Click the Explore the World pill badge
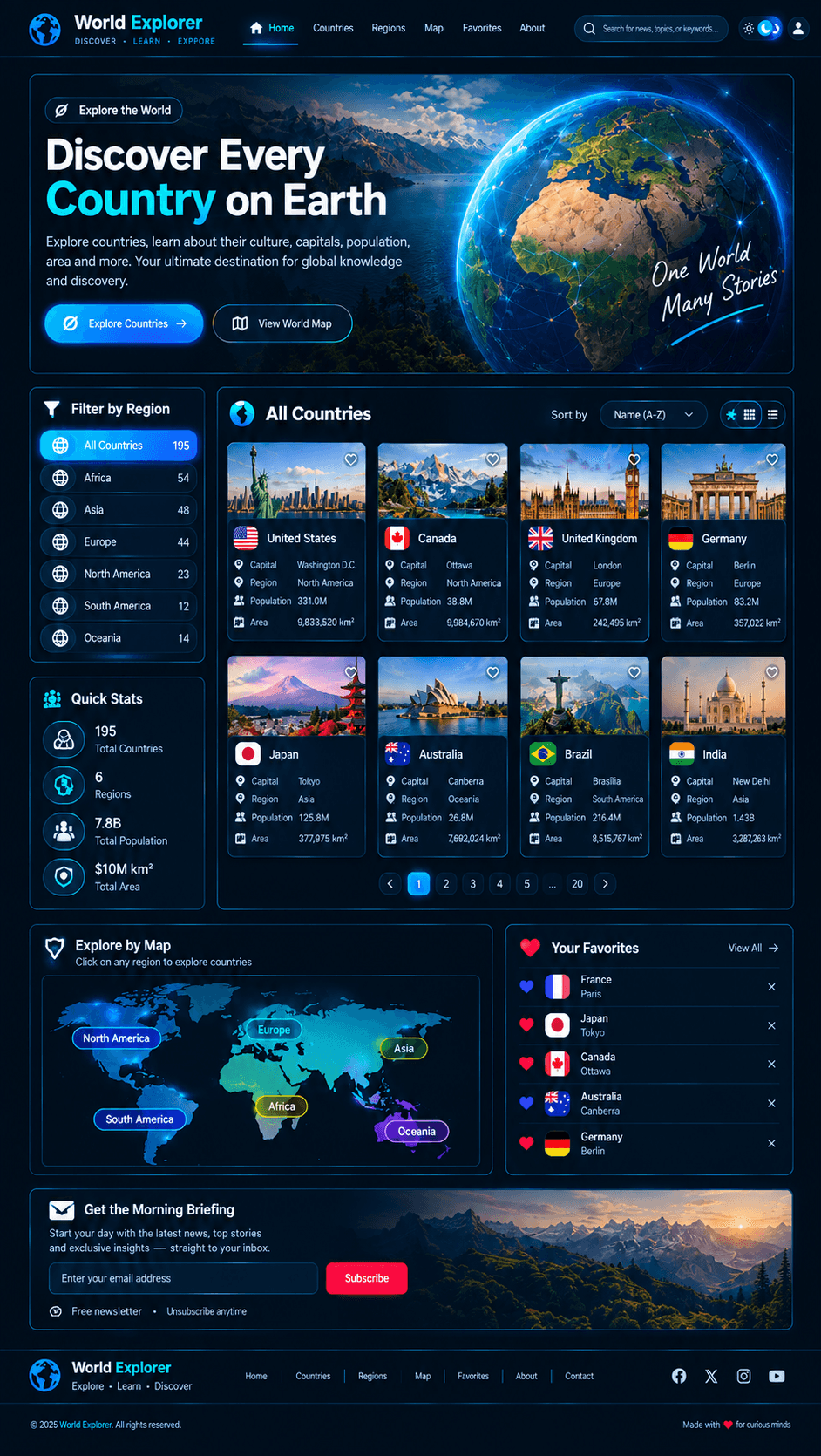The image size is (821, 1456). [x=113, y=110]
